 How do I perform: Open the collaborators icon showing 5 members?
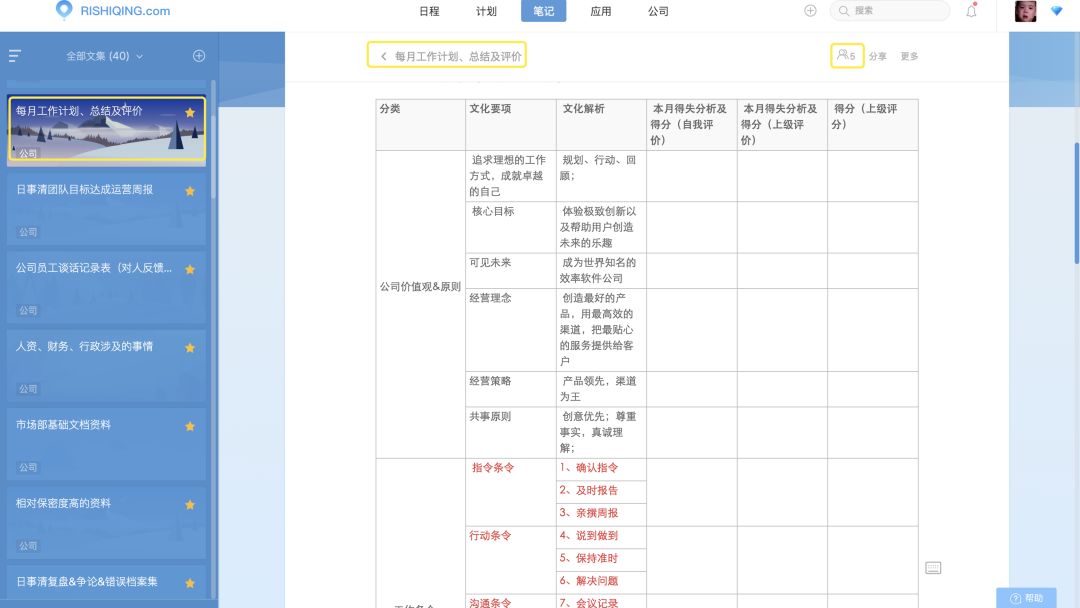click(845, 56)
